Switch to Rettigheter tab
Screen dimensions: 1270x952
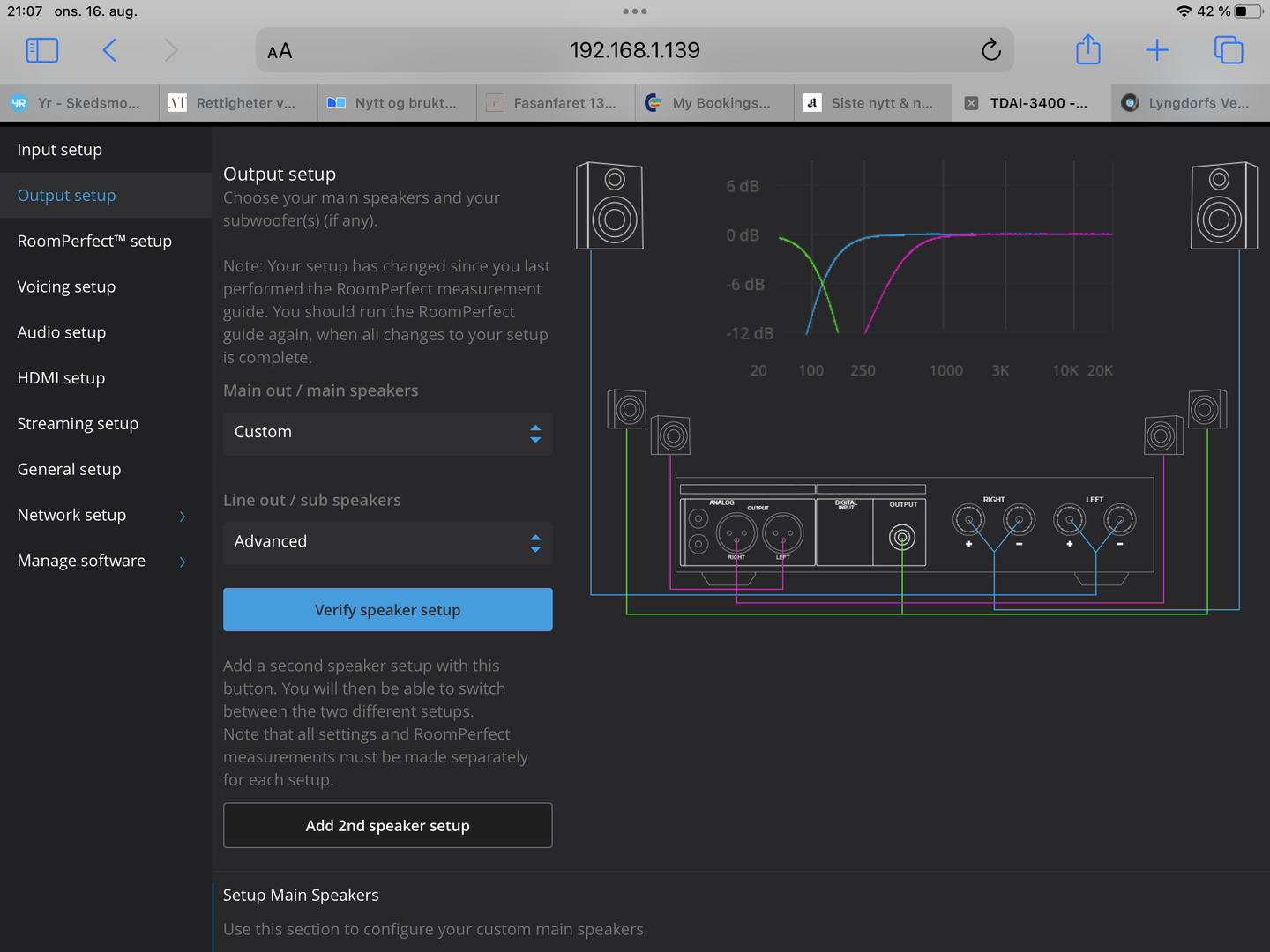[238, 103]
